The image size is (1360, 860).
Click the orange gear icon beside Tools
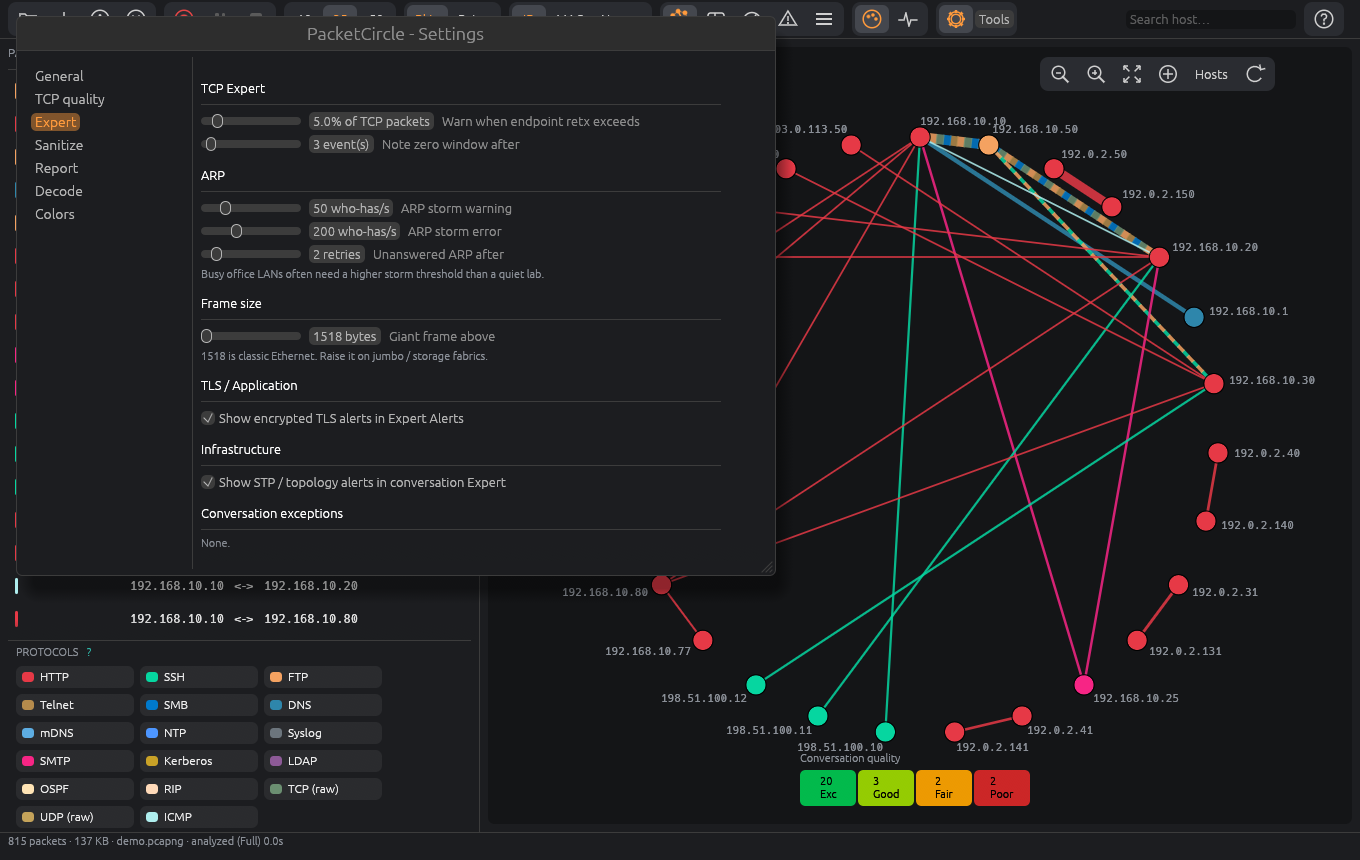pyautogui.click(x=955, y=19)
